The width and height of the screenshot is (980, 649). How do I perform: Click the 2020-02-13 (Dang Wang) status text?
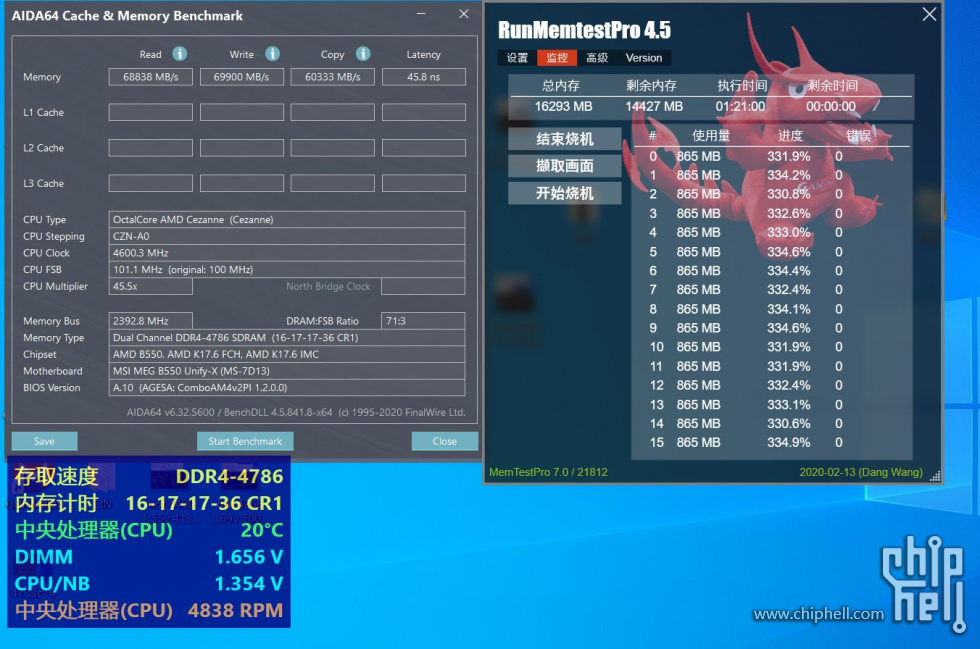coord(861,472)
